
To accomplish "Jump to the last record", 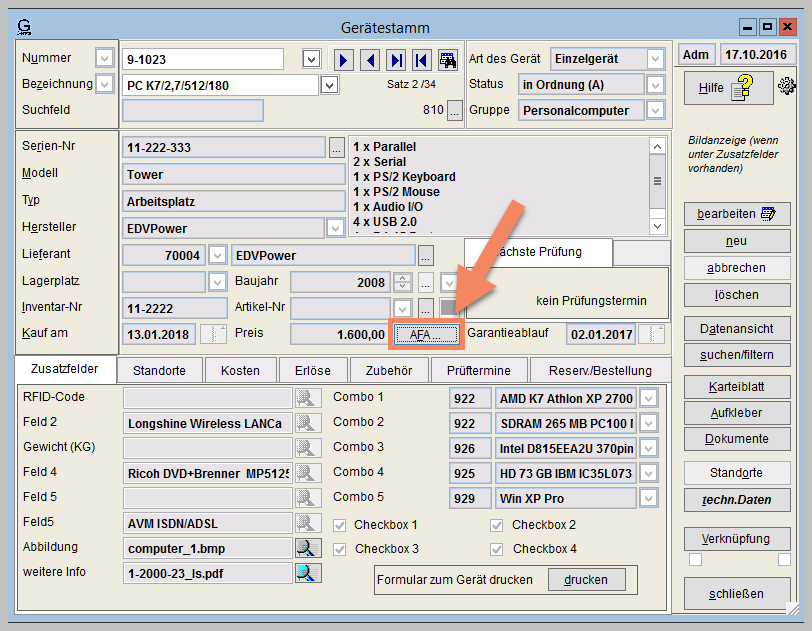I will click(397, 60).
